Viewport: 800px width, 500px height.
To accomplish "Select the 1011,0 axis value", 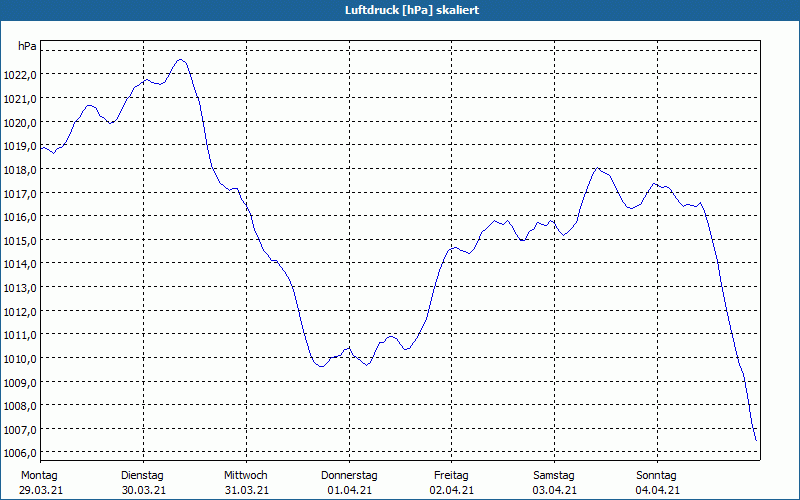I will 20,335.
